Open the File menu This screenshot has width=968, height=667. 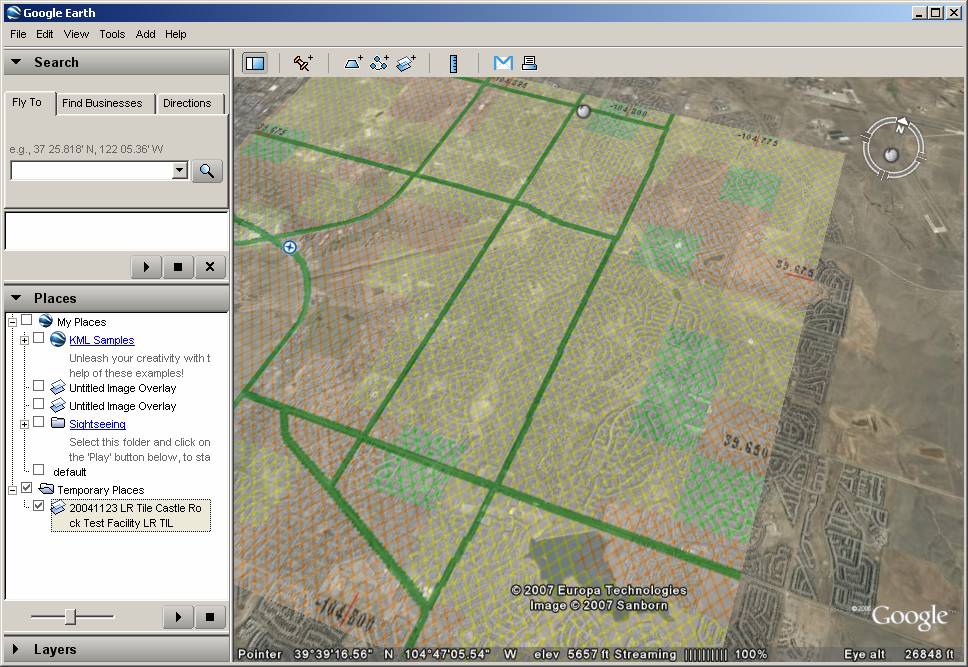point(18,34)
